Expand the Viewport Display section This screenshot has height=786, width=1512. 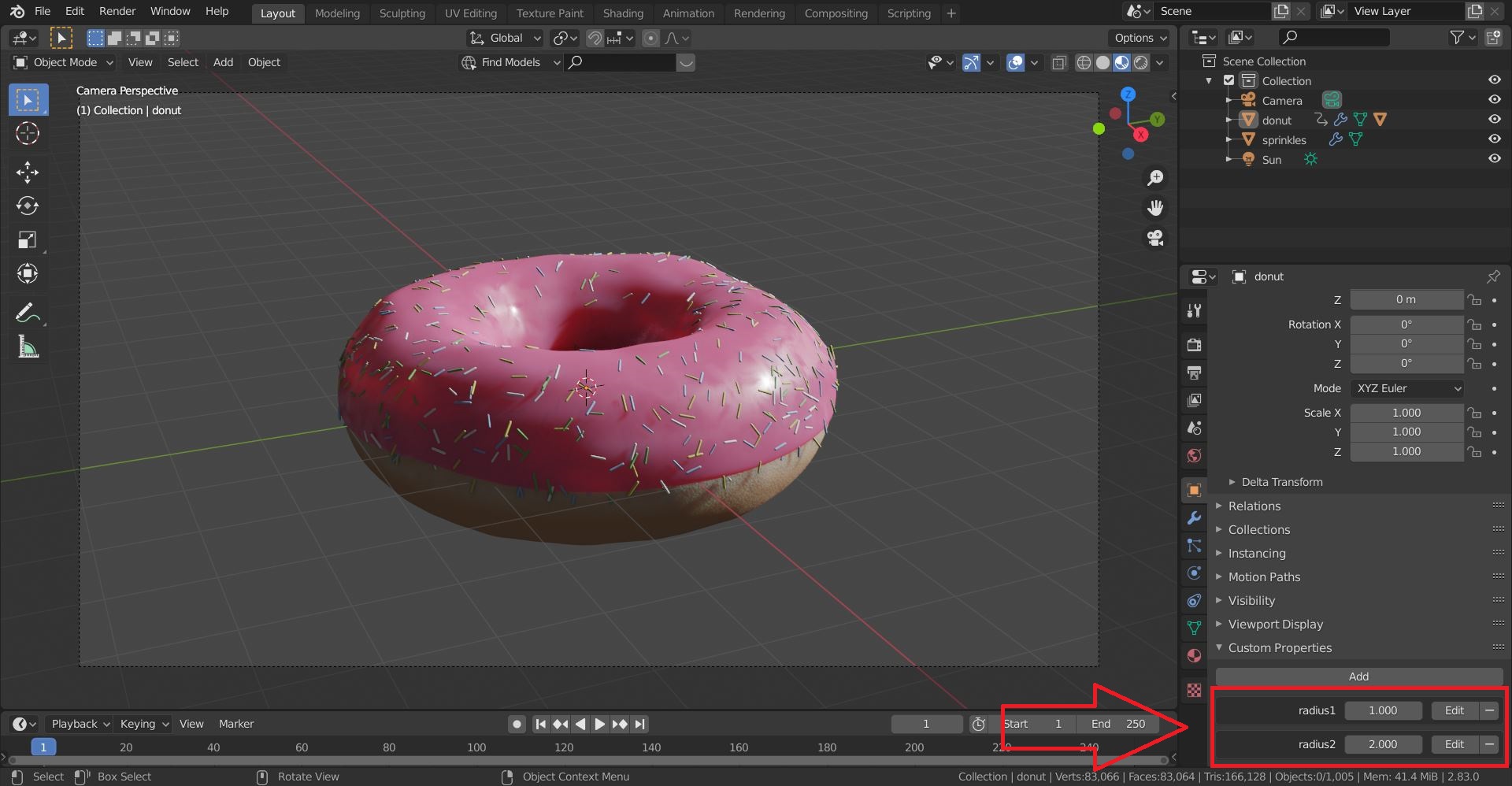[x=1276, y=624]
